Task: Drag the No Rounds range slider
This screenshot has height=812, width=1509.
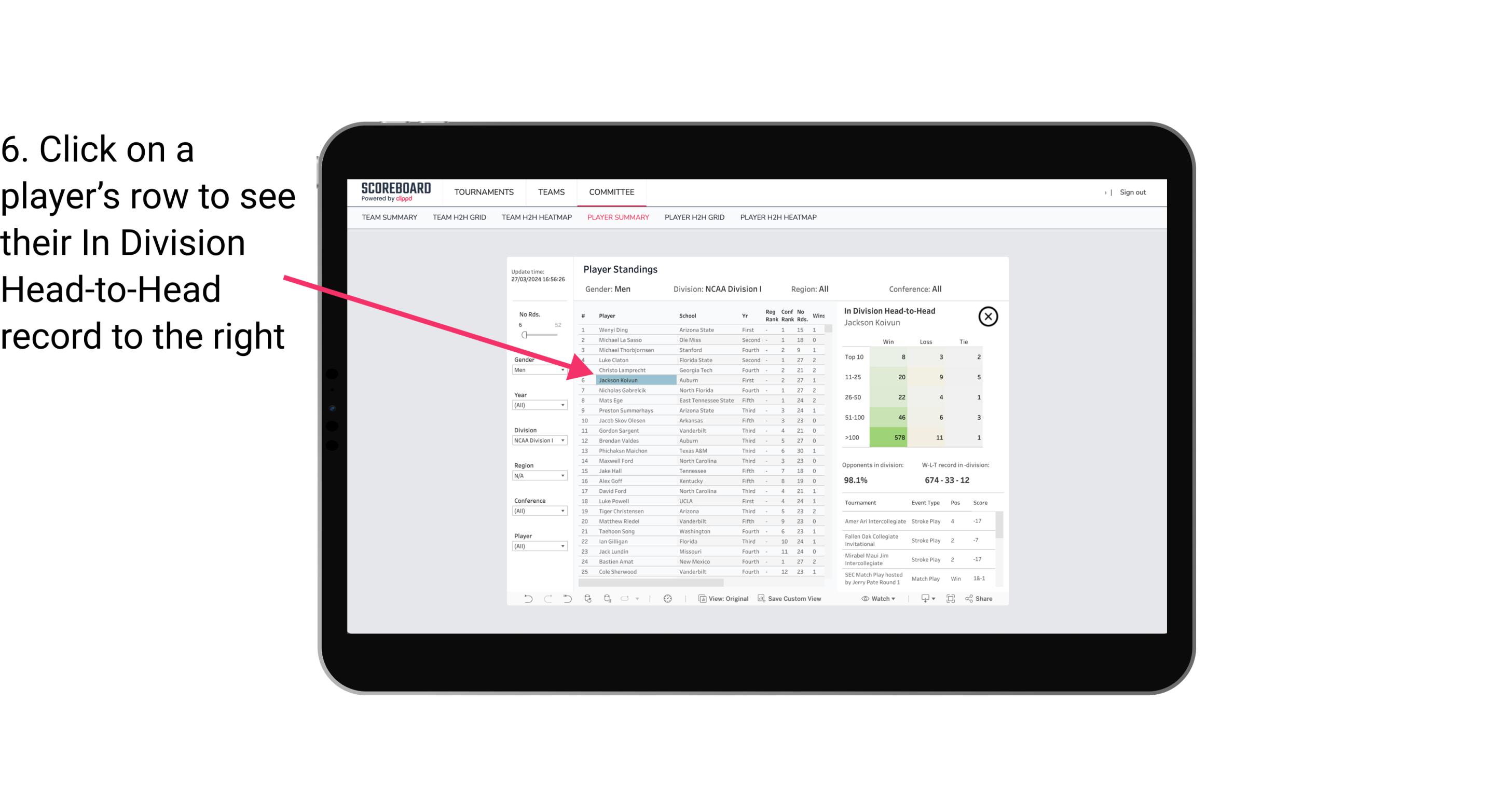Action: coord(524,335)
